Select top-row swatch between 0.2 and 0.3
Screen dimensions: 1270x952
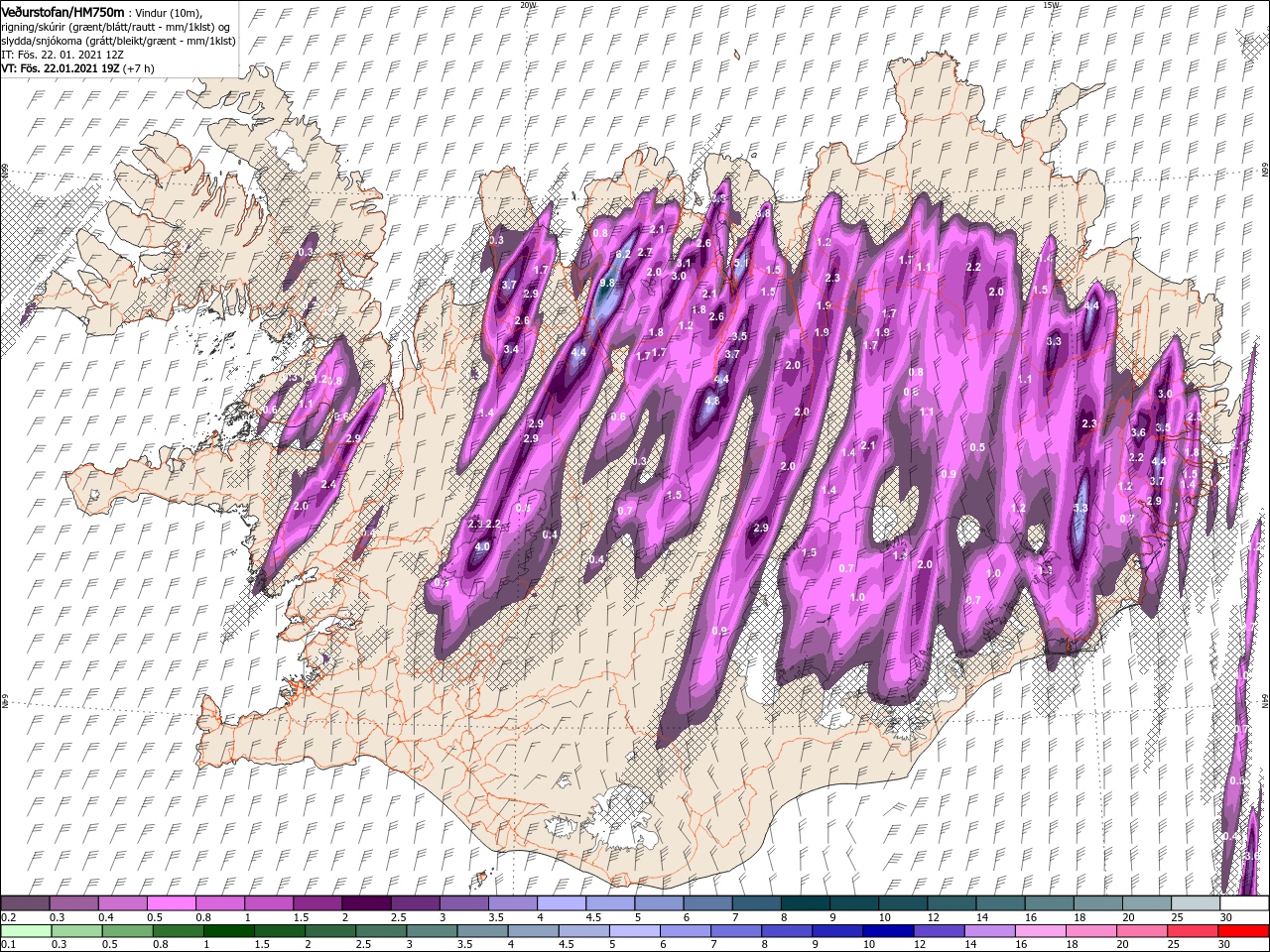(x=25, y=903)
